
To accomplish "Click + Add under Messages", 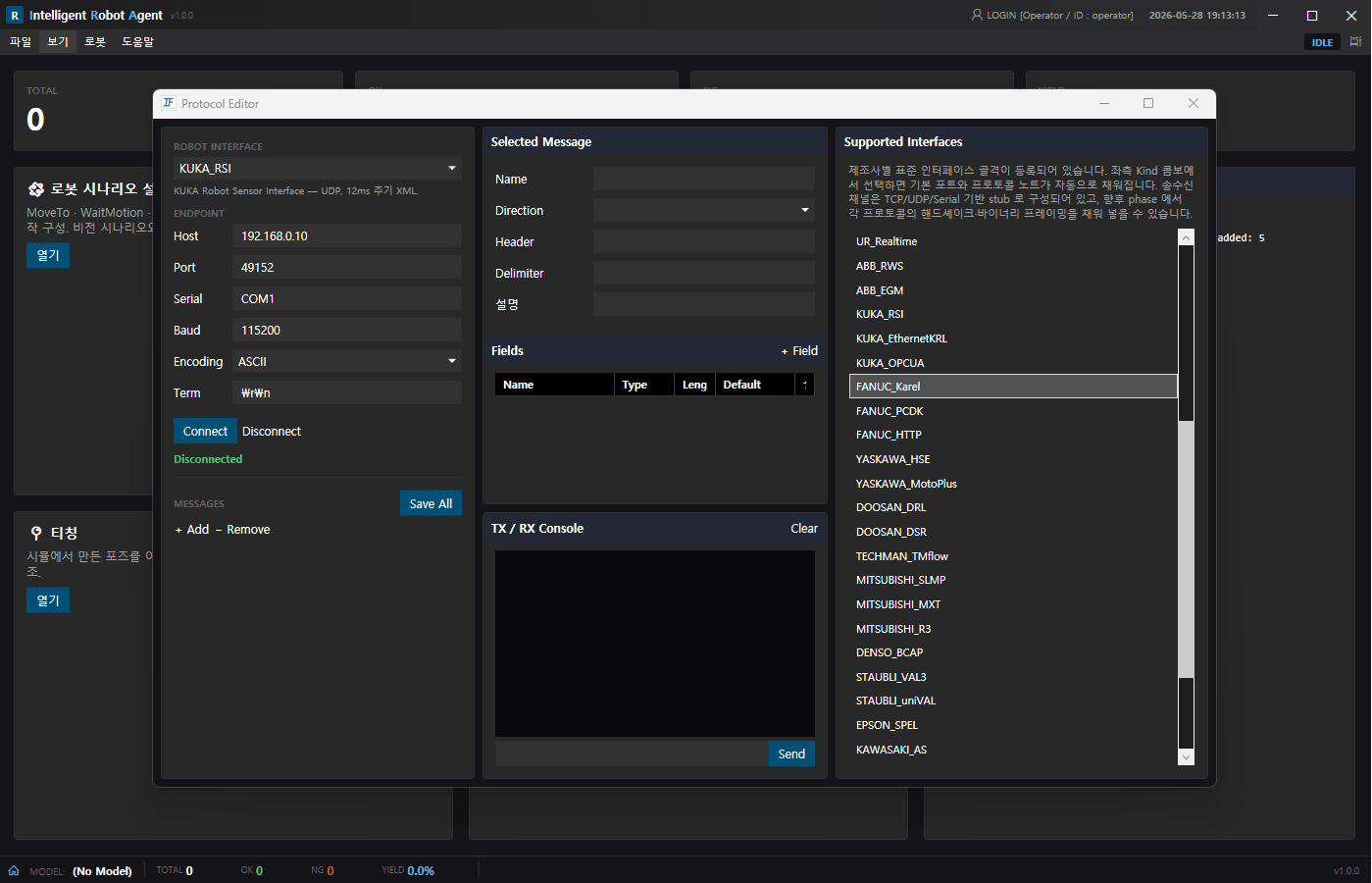I will [x=192, y=529].
